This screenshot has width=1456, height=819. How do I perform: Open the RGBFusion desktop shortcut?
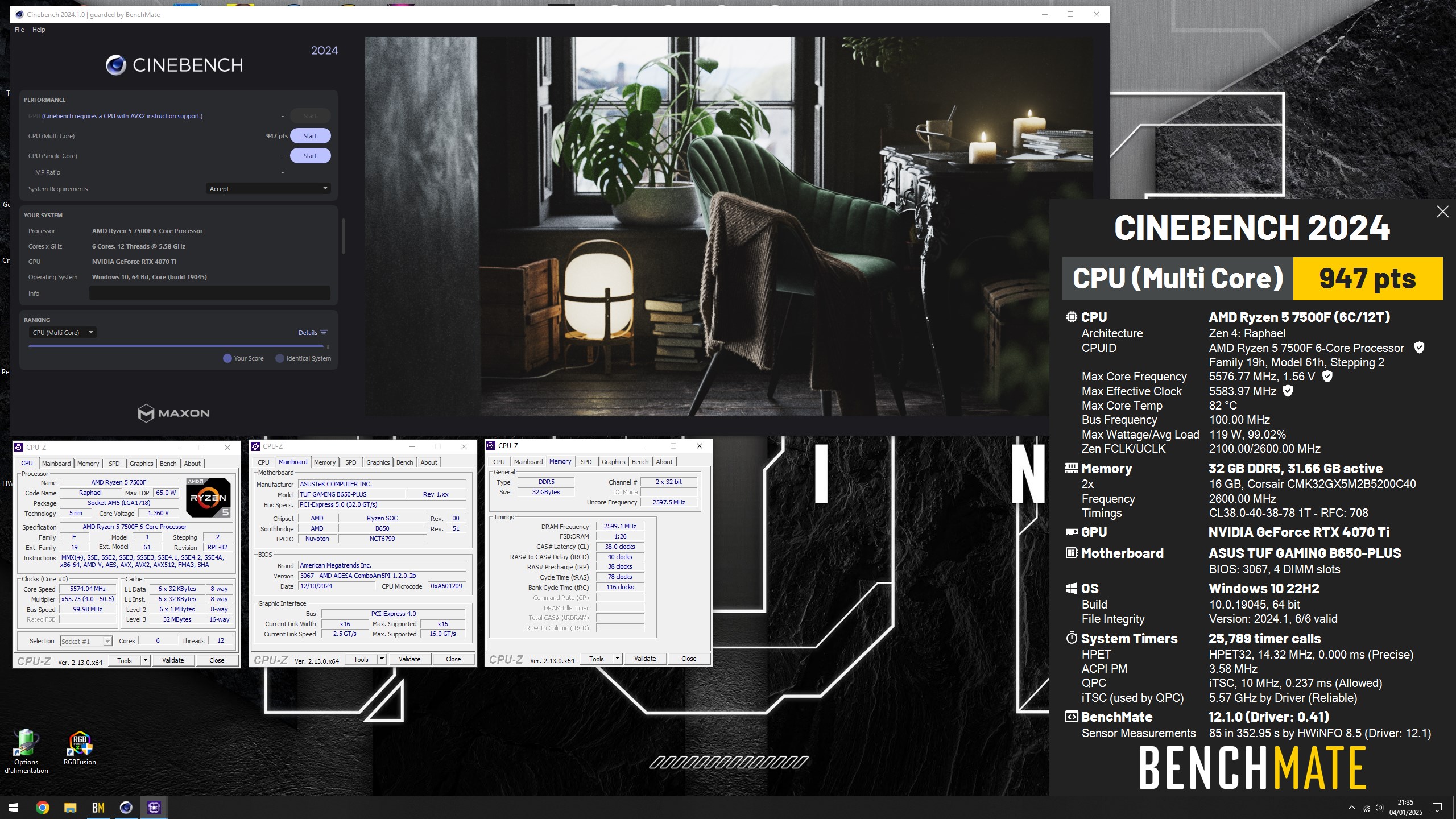(80, 748)
